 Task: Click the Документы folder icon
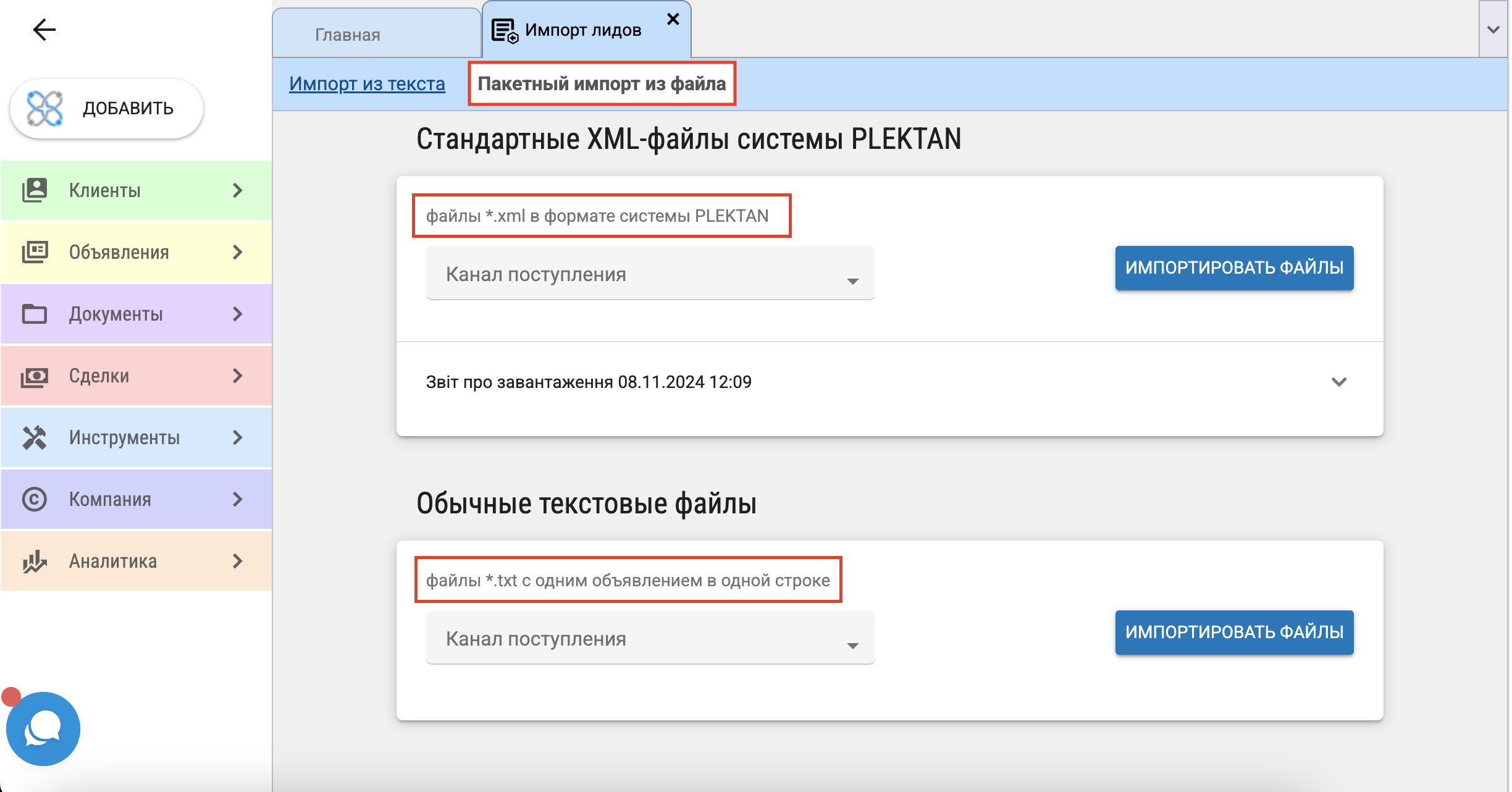pyautogui.click(x=35, y=314)
